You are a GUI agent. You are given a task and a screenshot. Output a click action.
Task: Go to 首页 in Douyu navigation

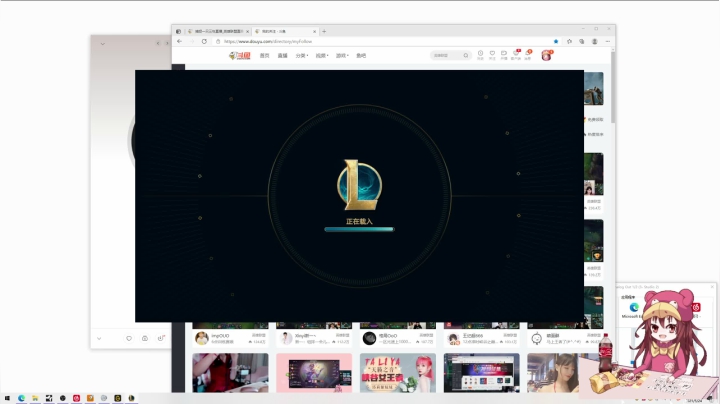[264, 56]
